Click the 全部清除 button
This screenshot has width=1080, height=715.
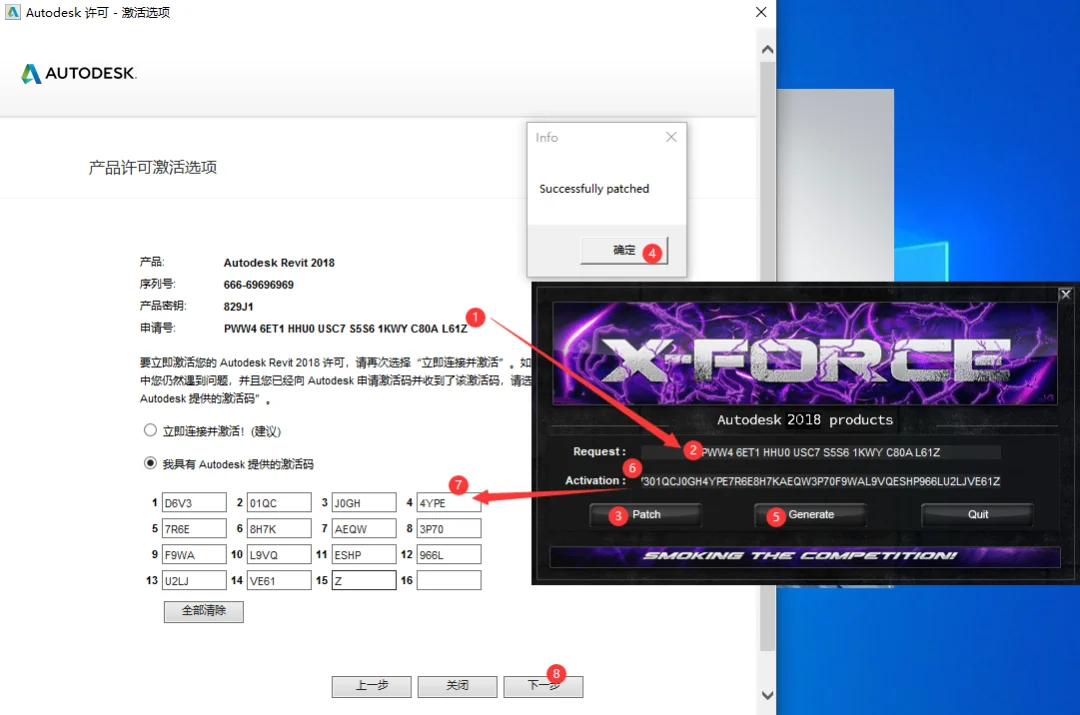(204, 611)
